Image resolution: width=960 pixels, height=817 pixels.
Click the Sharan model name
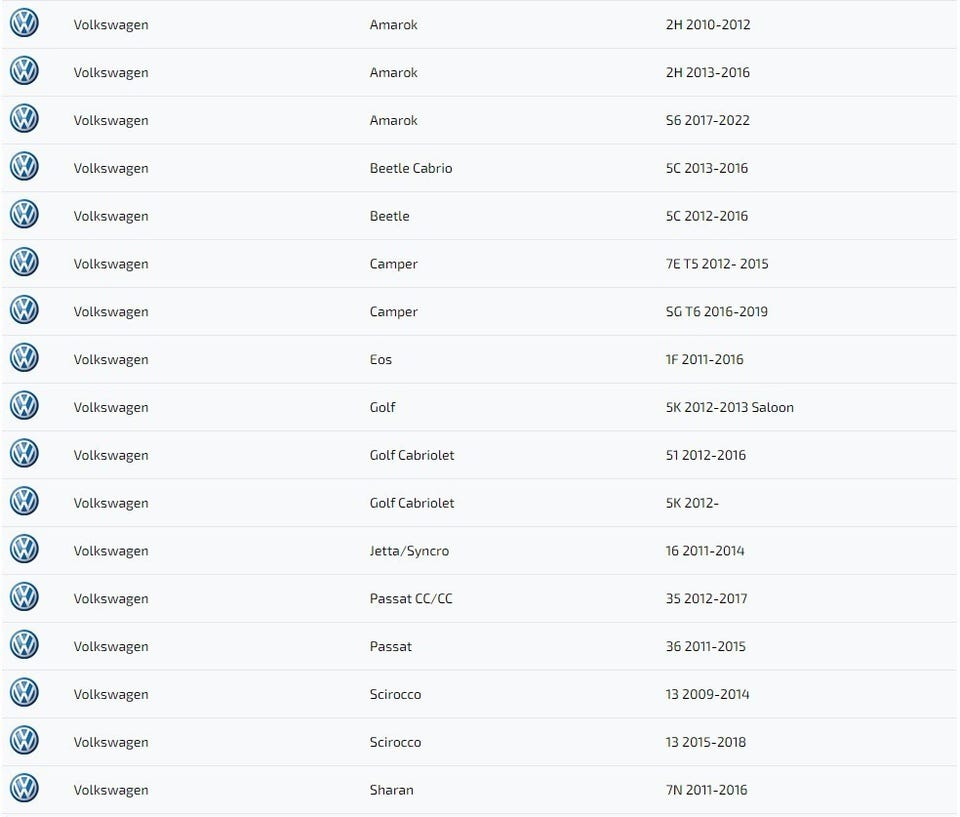pos(391,790)
